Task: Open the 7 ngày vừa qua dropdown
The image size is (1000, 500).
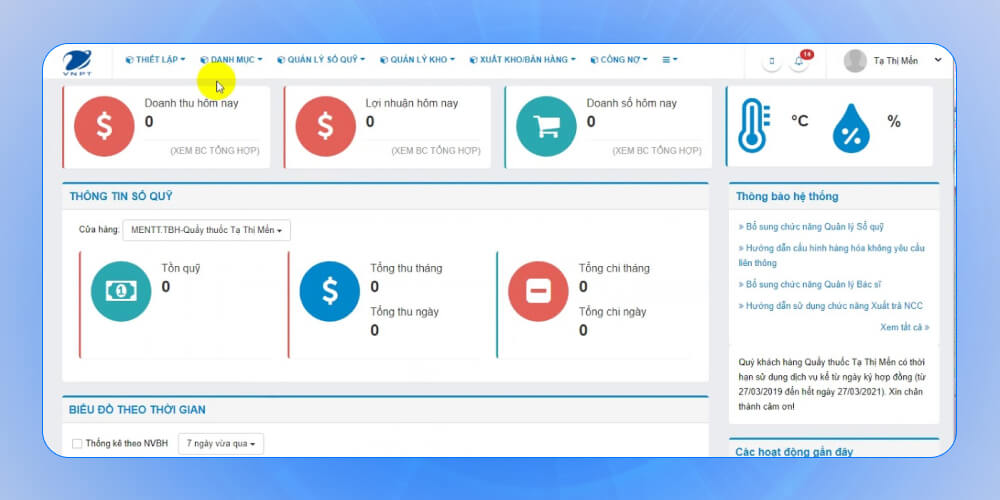Action: (221, 443)
